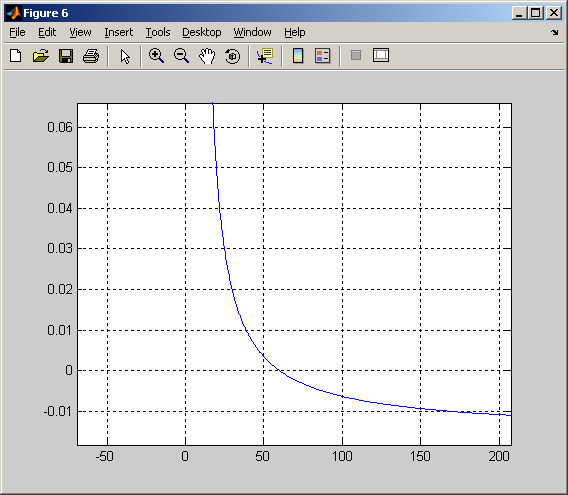Click the New Figure icon
The height and width of the screenshot is (495, 568).
(x=16, y=56)
